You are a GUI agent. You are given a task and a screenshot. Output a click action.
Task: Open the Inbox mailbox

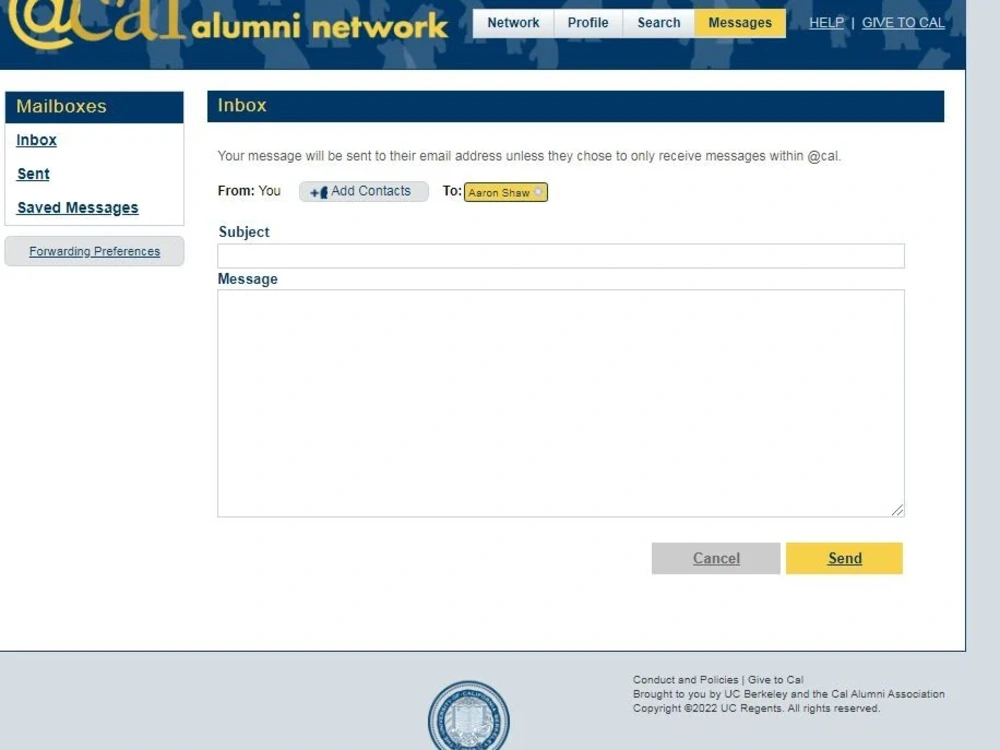[x=36, y=140]
